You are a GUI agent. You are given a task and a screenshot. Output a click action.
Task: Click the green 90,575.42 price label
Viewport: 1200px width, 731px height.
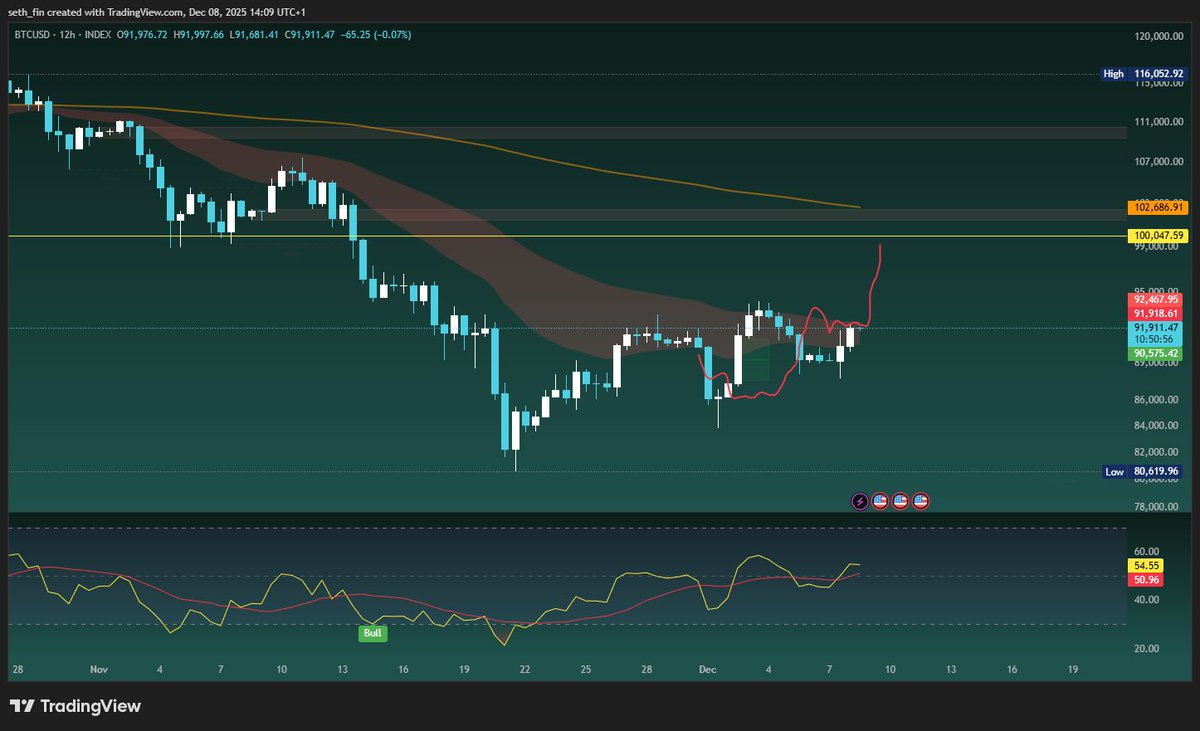tap(1156, 353)
